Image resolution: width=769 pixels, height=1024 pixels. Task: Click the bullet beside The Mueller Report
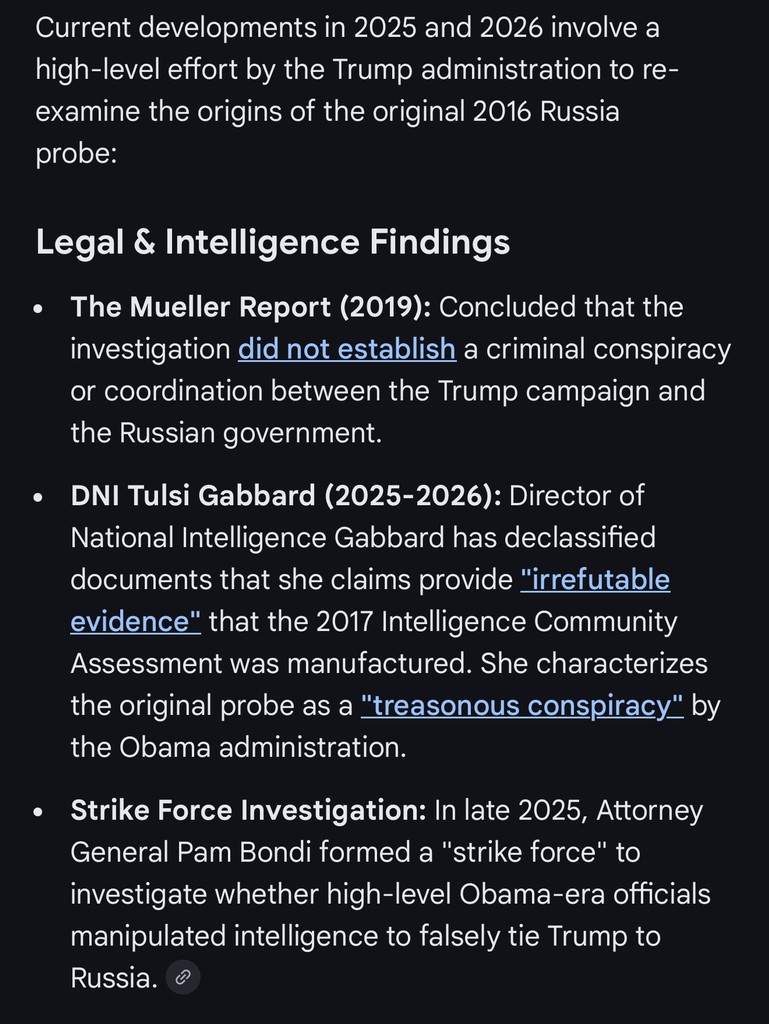tap(38, 309)
